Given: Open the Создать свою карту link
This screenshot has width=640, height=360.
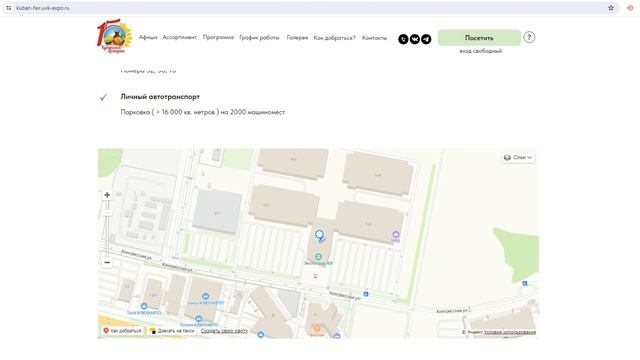Looking at the screenshot, I should 224,331.
